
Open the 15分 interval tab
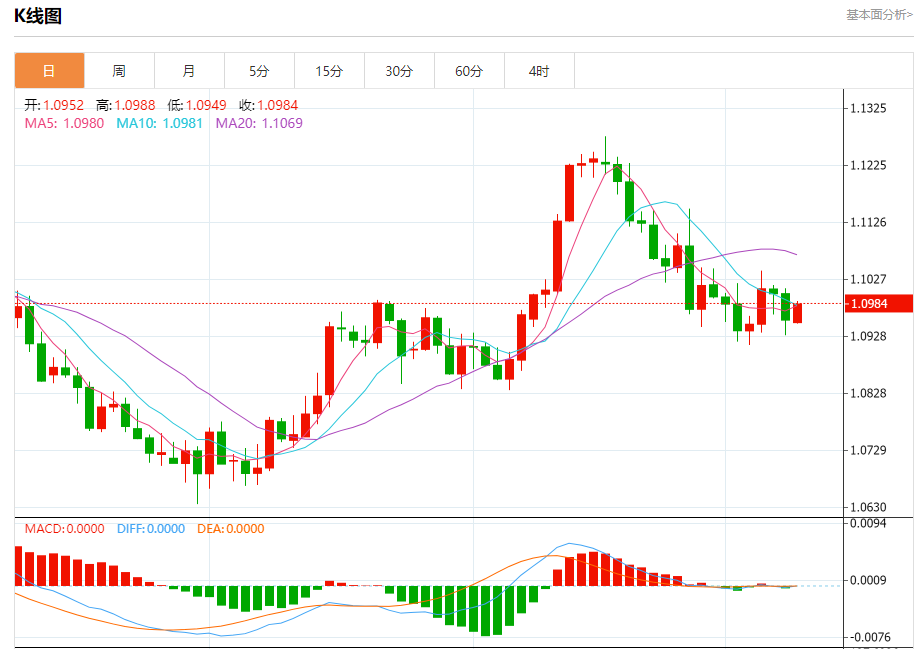click(330, 71)
